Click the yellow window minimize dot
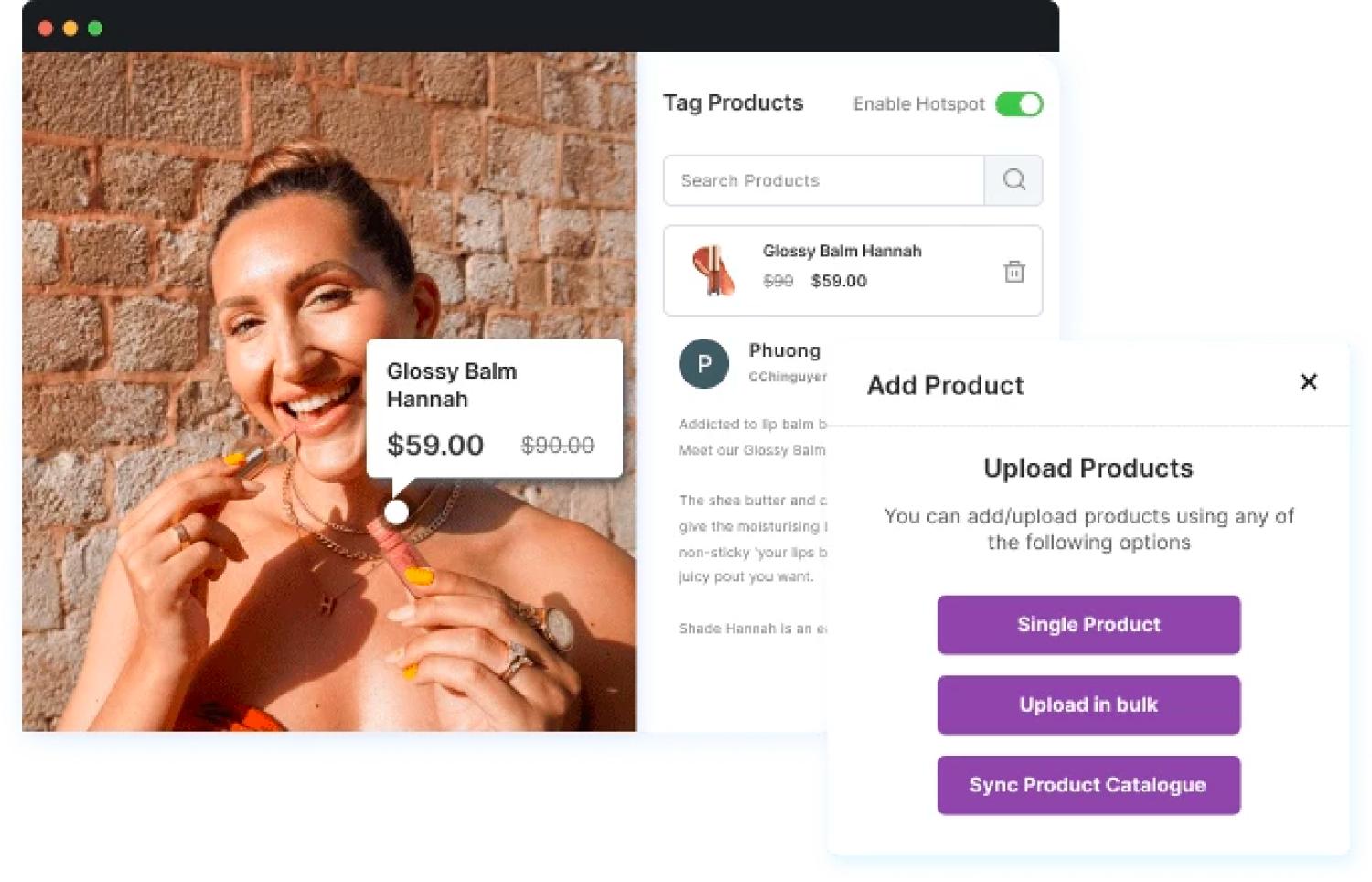1372x882 pixels. [70, 28]
